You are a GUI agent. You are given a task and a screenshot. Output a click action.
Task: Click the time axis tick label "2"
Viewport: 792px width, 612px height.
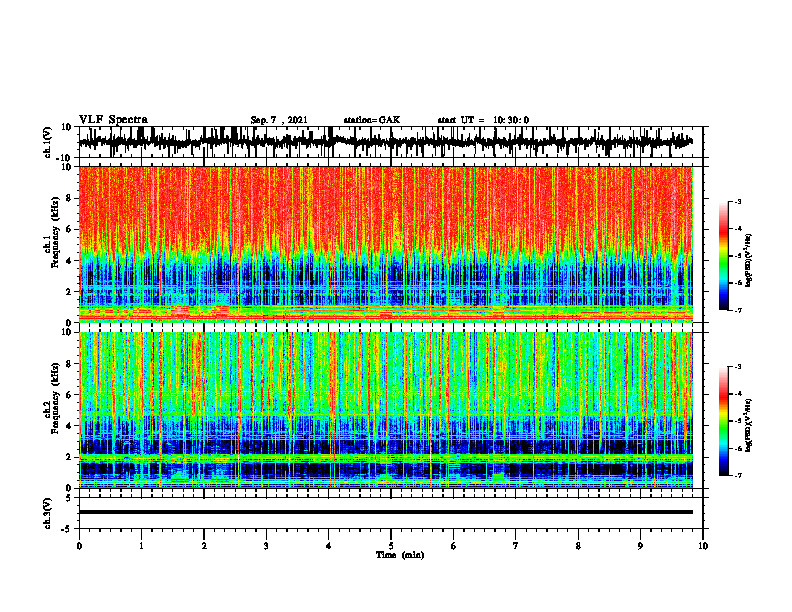[x=204, y=546]
